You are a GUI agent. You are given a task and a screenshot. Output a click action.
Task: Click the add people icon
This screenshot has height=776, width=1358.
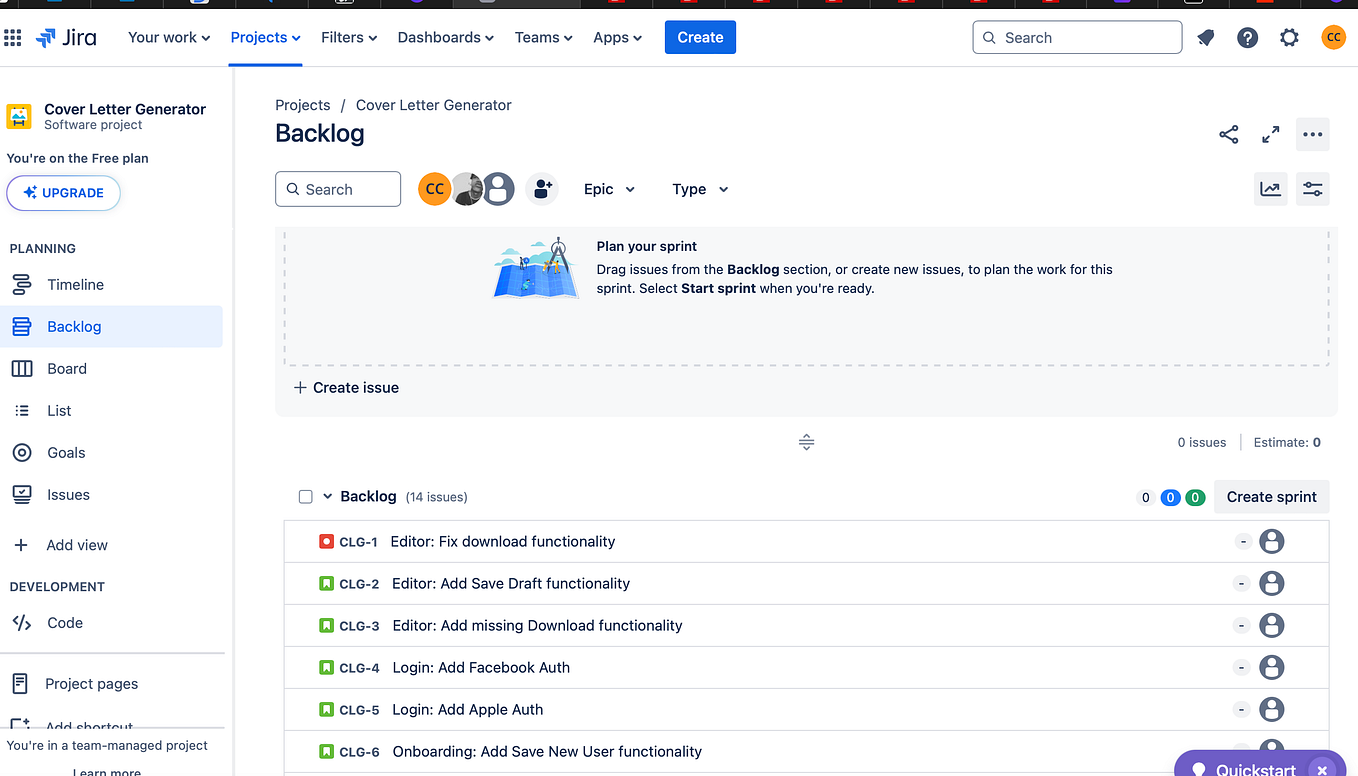coord(542,189)
